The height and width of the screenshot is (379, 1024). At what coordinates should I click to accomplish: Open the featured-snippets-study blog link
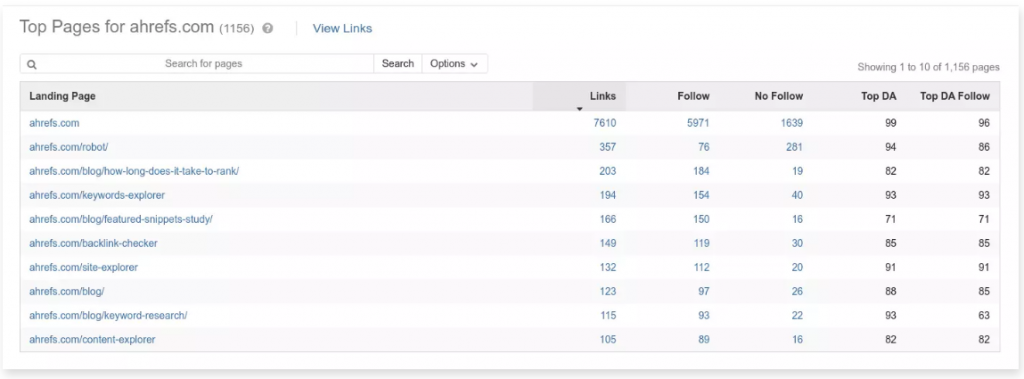point(121,219)
